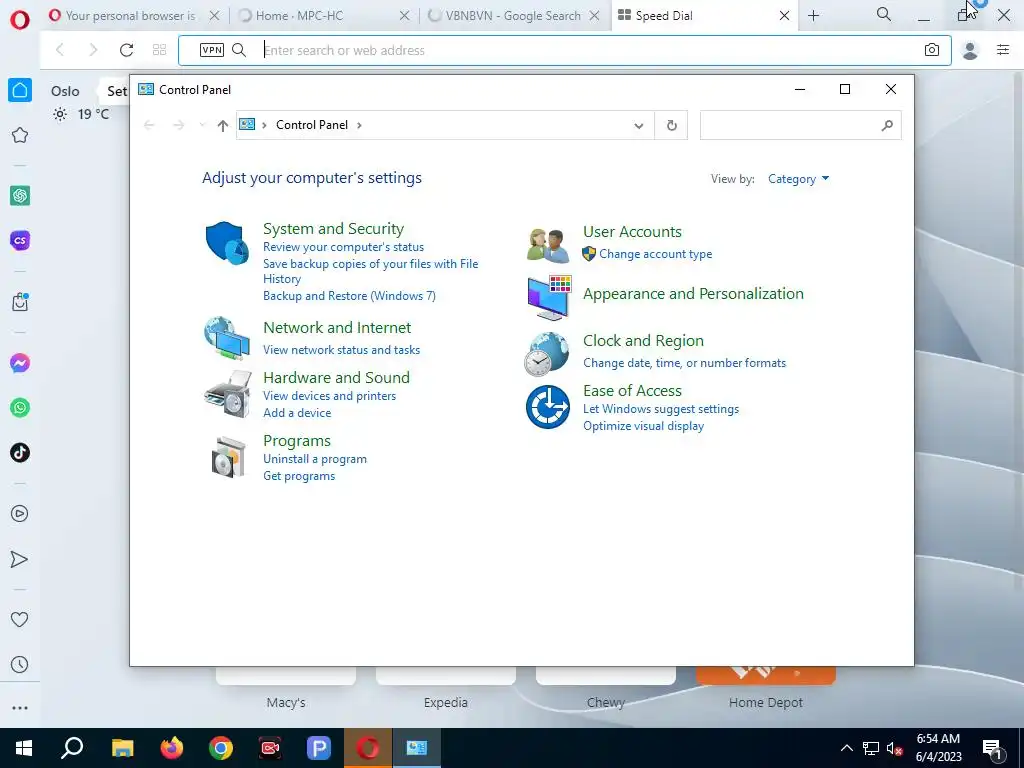Open Programs disc box icon
1024x768 pixels.
[x=229, y=457]
